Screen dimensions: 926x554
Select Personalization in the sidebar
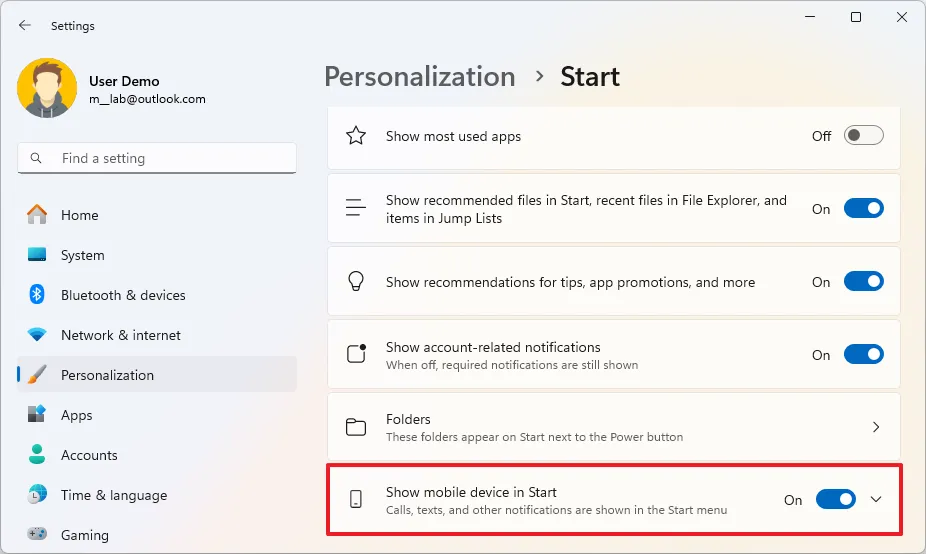tap(157, 375)
